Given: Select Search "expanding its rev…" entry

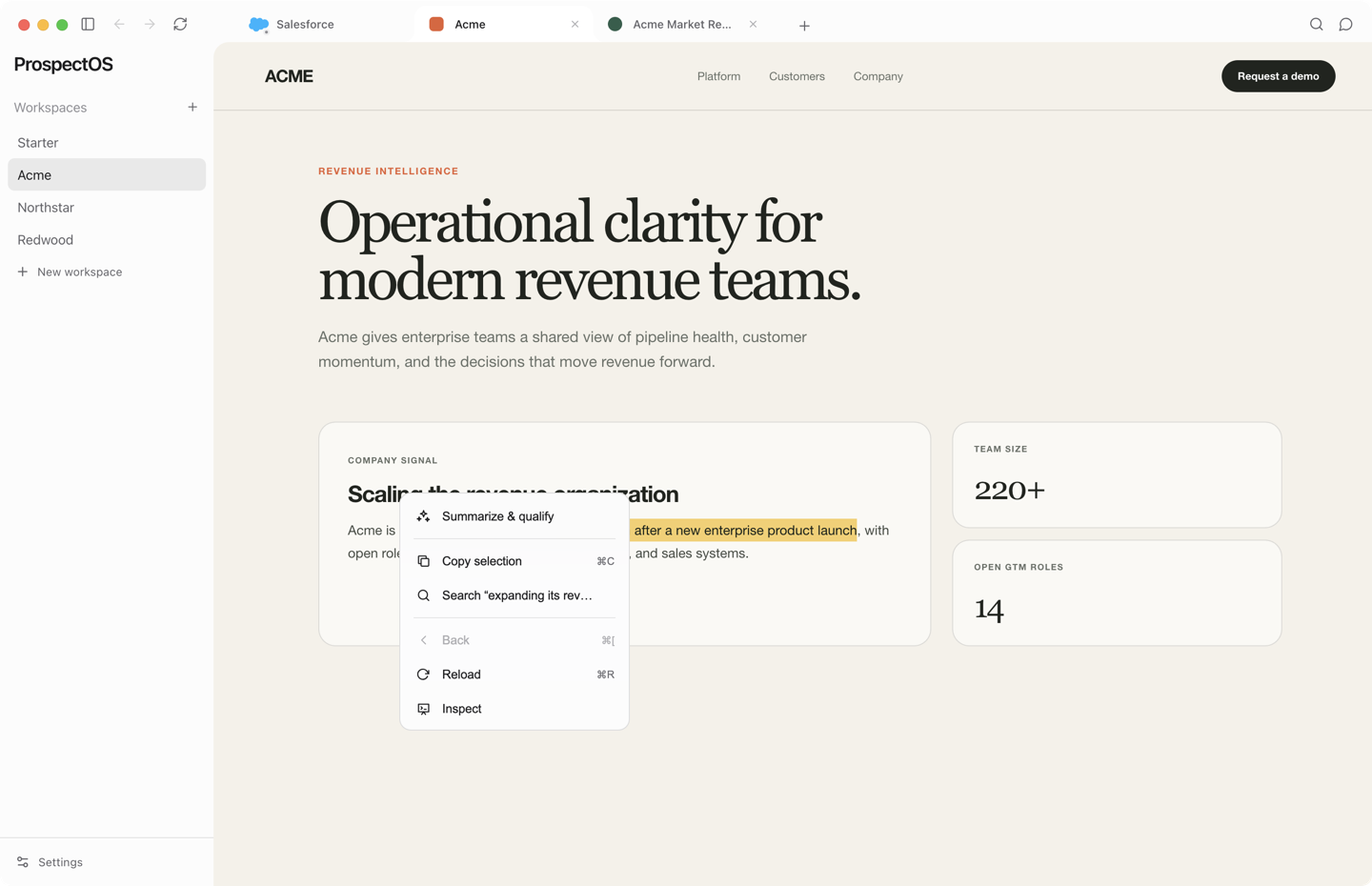Looking at the screenshot, I should (514, 595).
